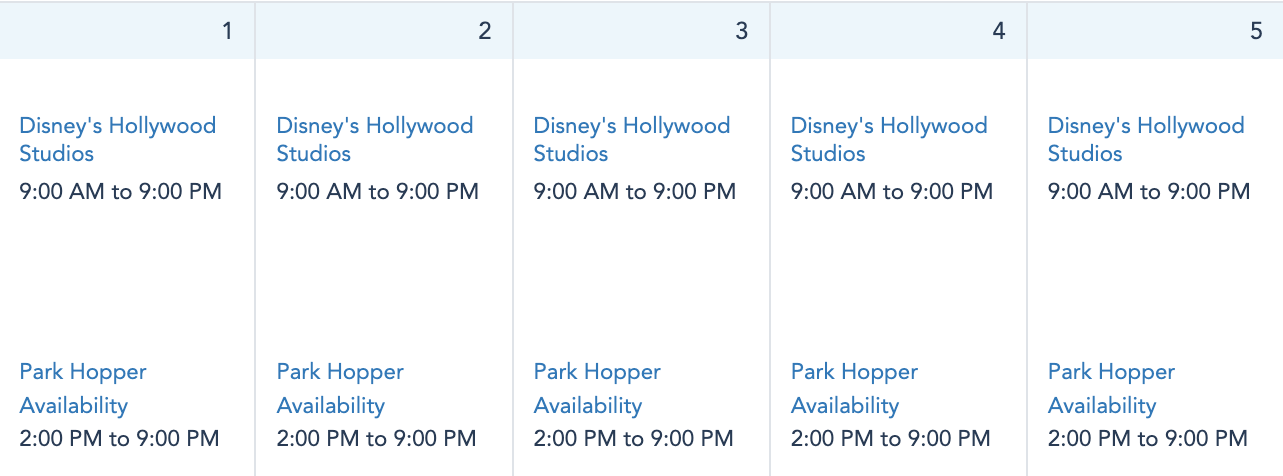Click the 9:00 AM to 9:00 PM hours on day 5
Image resolution: width=1283 pixels, height=476 pixels.
coord(1148,191)
